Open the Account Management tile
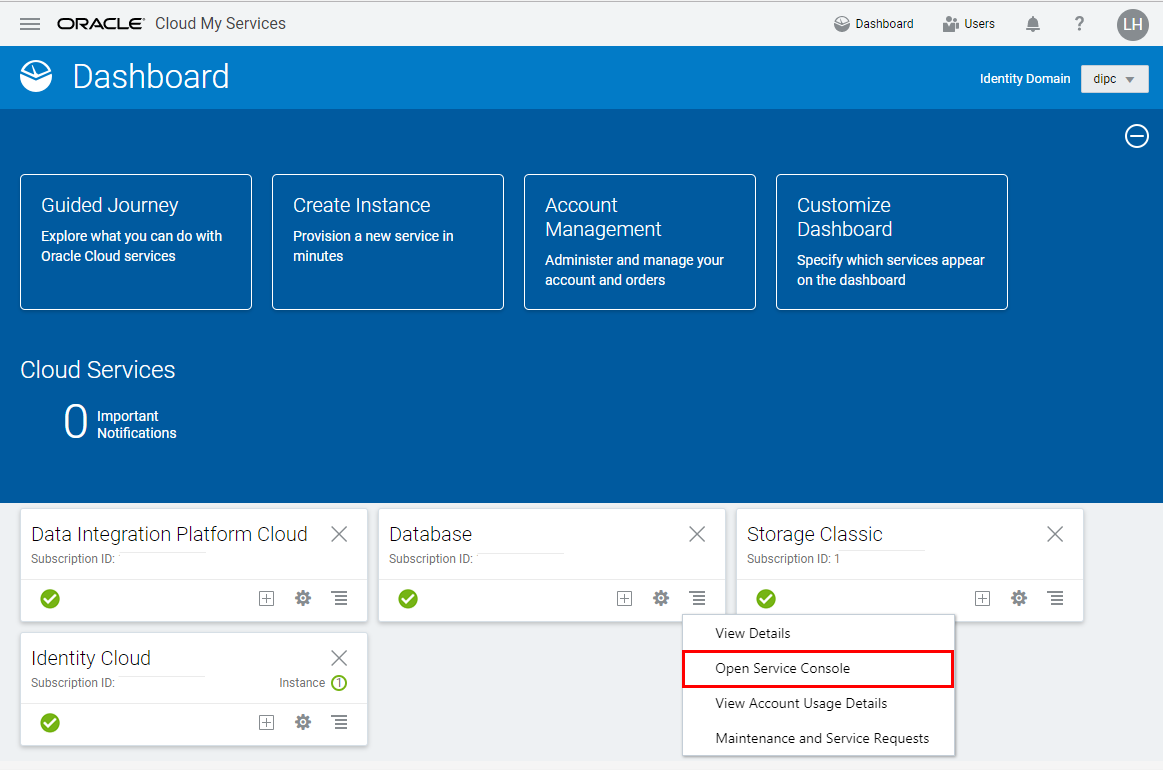The height and width of the screenshot is (770, 1163). (x=640, y=242)
